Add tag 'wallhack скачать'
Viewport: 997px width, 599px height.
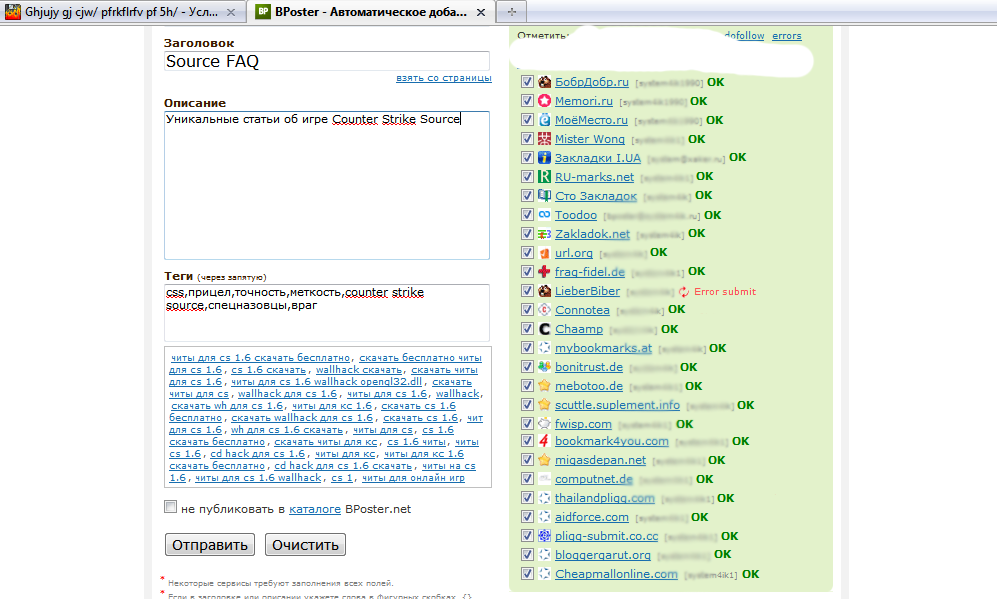359,369
